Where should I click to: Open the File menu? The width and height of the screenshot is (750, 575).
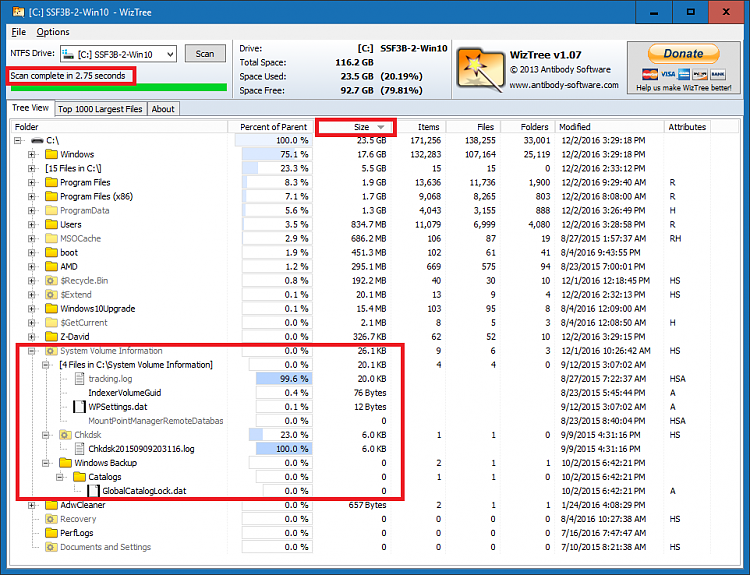tap(19, 32)
